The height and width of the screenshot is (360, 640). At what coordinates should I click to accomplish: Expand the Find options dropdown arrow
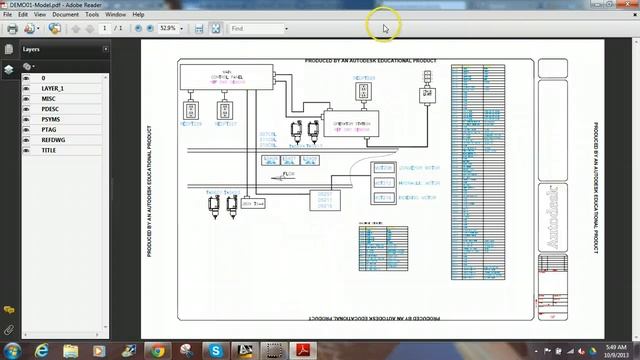coord(286,29)
